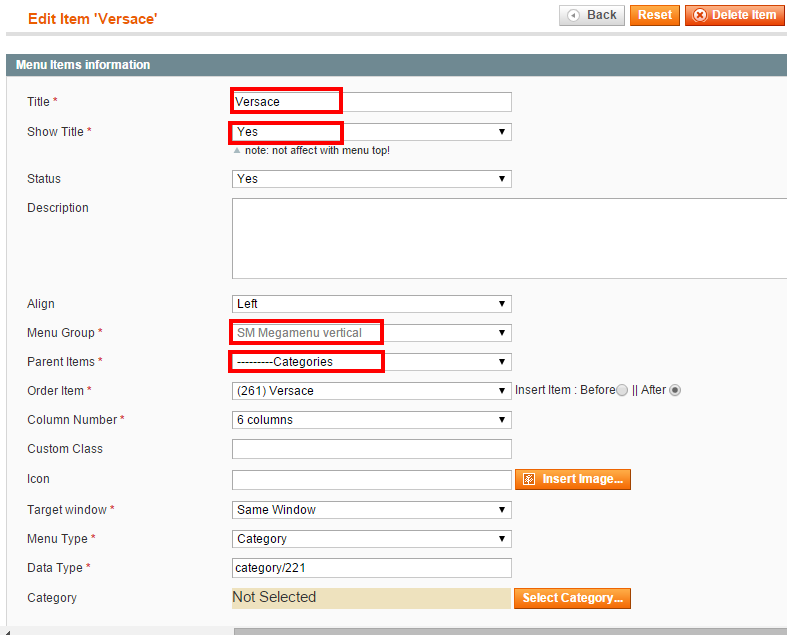The height and width of the screenshot is (635, 787).
Task: Open the Menu Group dropdown
Action: (372, 333)
